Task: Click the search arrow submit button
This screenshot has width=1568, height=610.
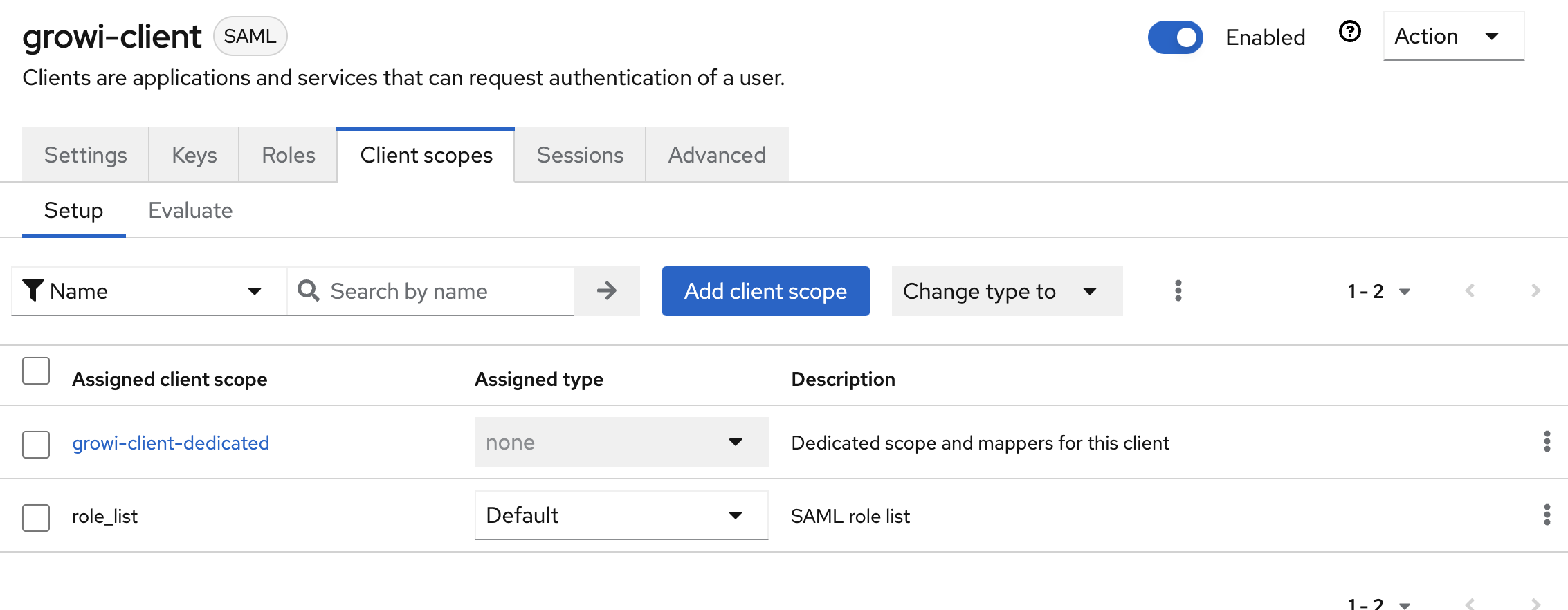Action: coord(606,290)
